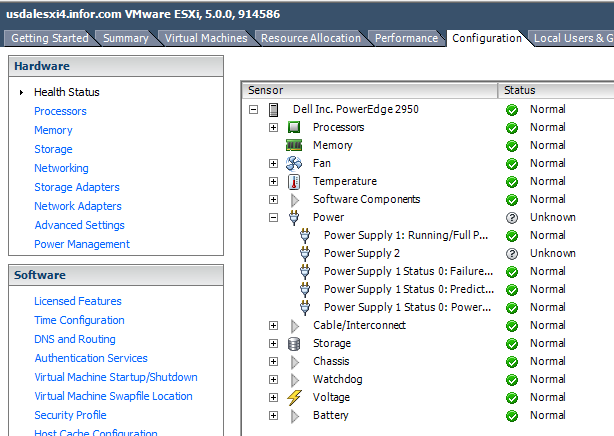Open the Security Profile link
Screen dimensions: 614x436
[x=70, y=415]
